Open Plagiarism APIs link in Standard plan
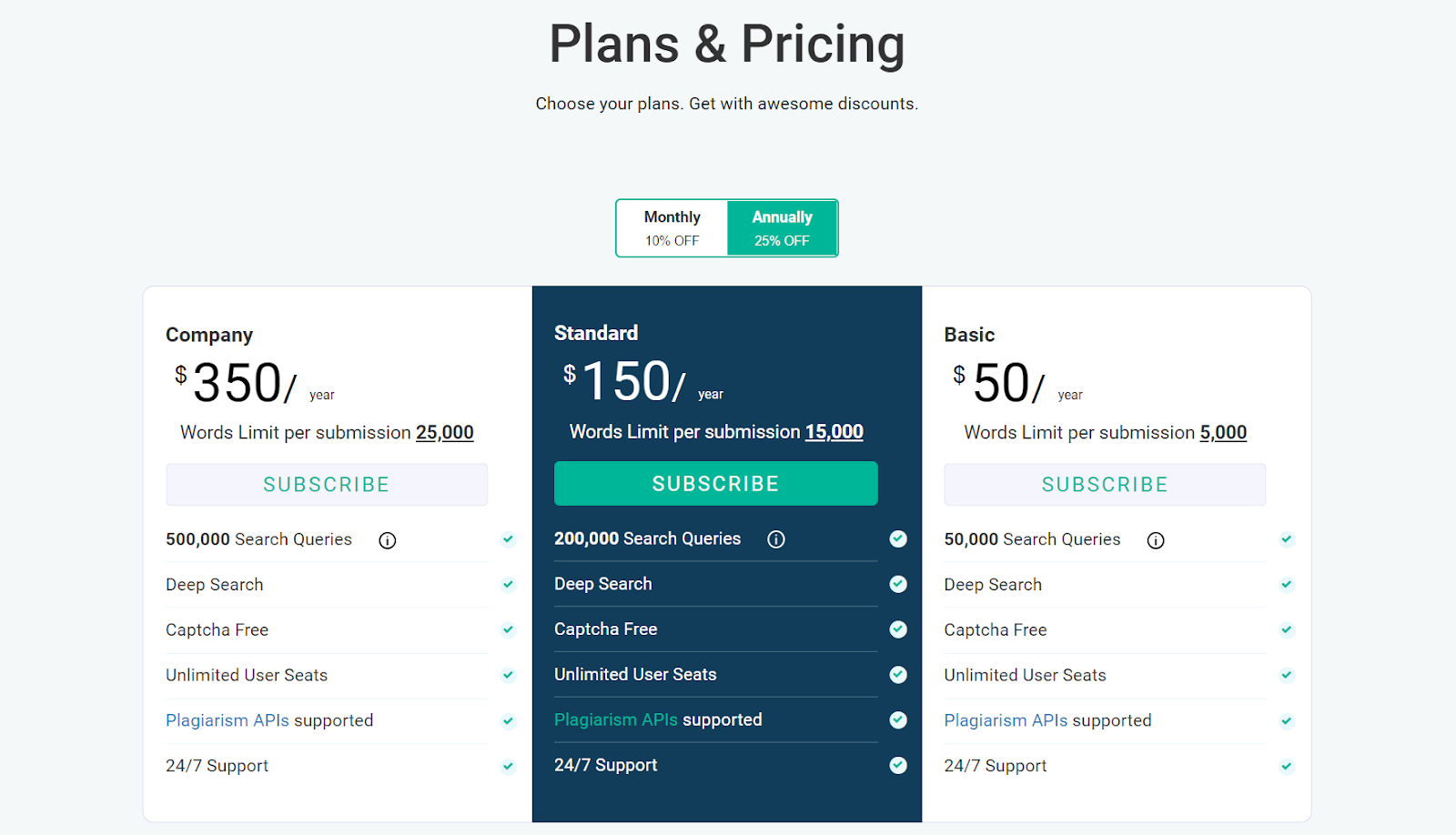Viewport: 1456px width, 835px height. point(616,719)
